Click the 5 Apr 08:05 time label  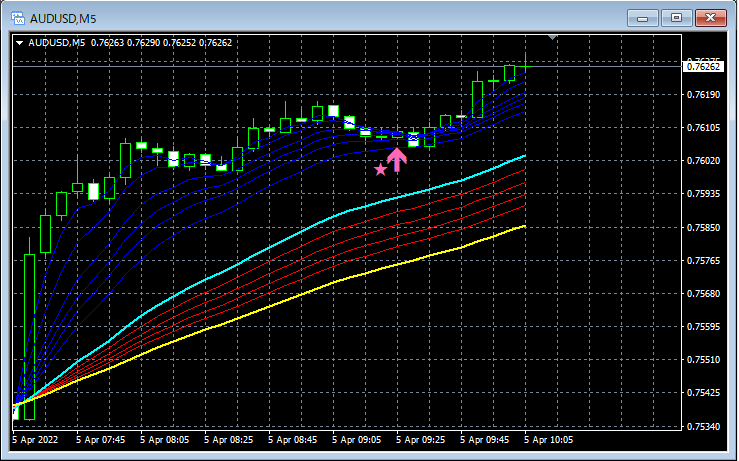[164, 440]
